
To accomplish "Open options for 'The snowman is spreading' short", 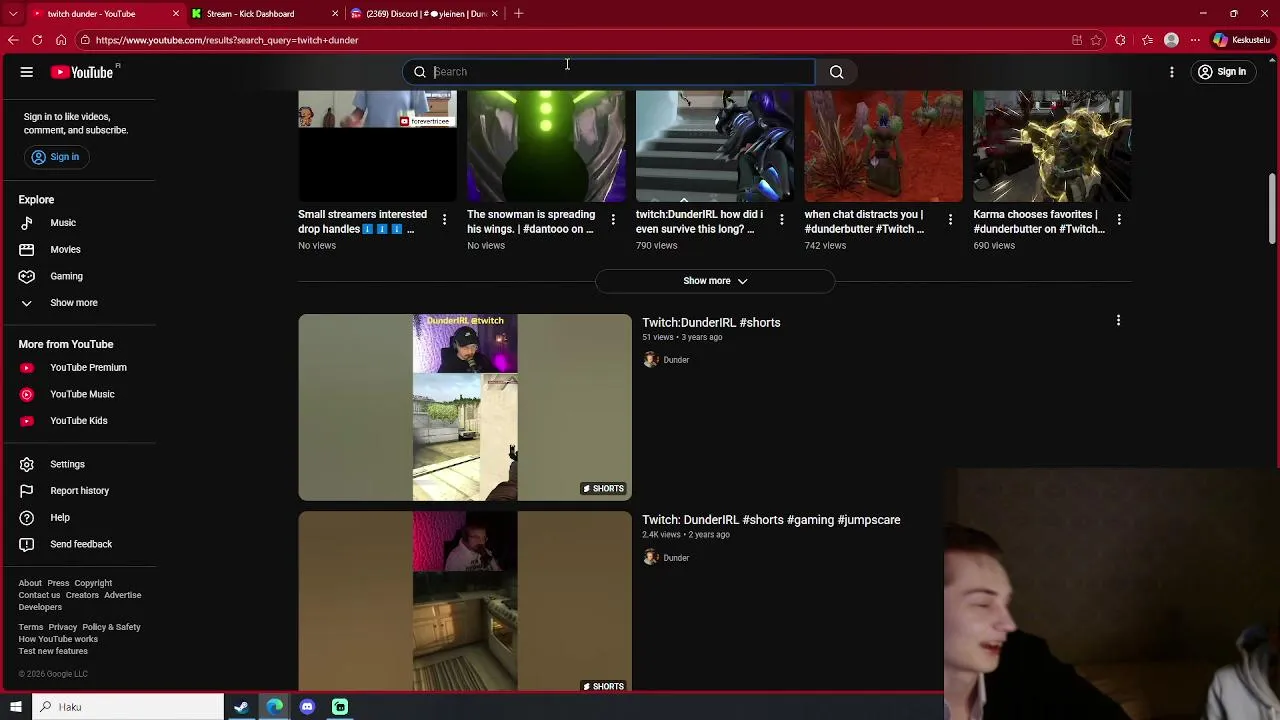I will pos(613,219).
